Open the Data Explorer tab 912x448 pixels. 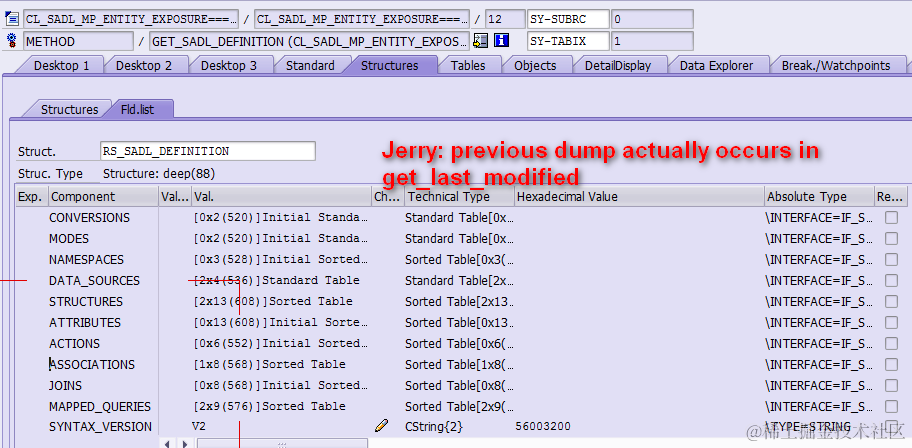(x=717, y=65)
